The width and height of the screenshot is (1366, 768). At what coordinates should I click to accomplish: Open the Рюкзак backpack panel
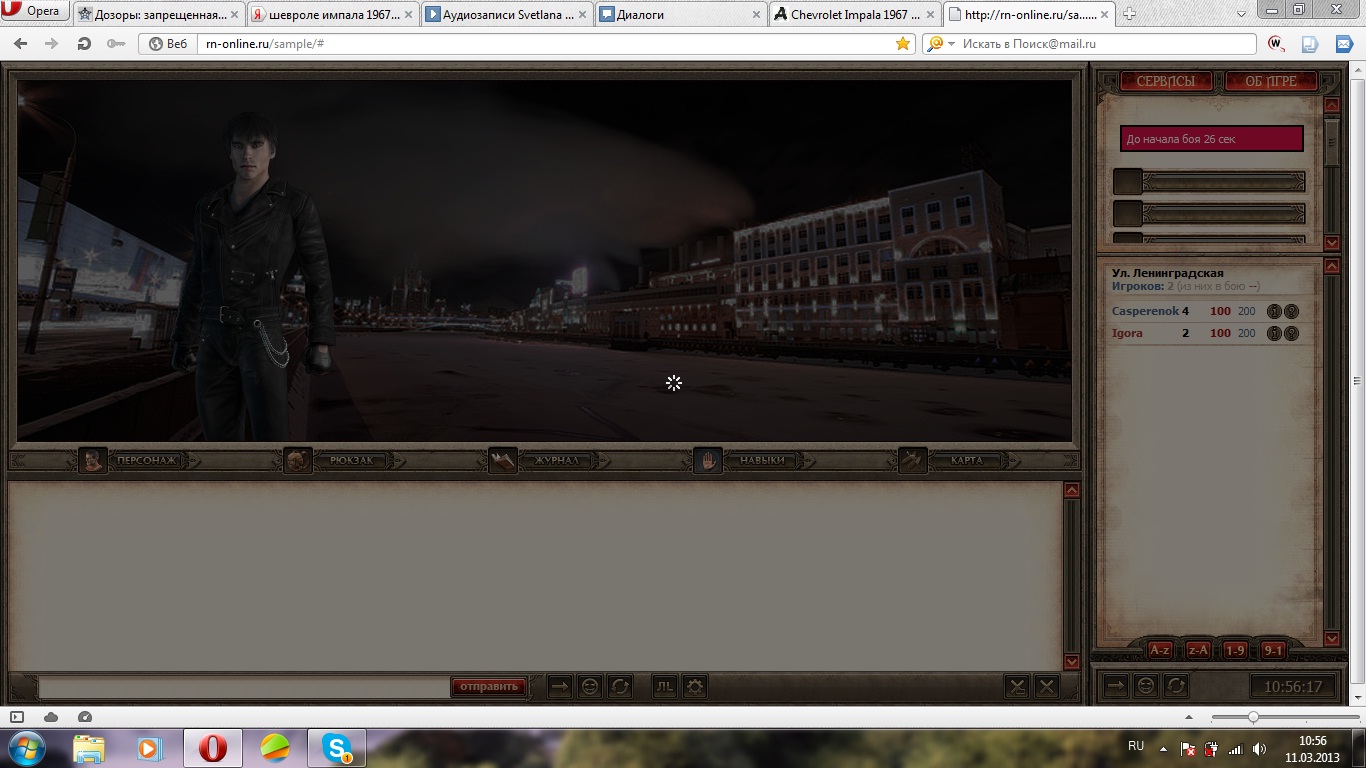point(350,460)
